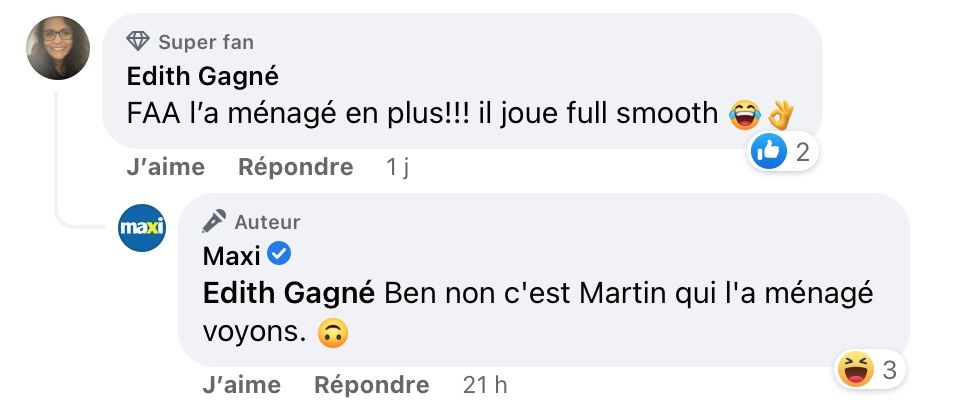Show who reacted via the count 3
Image resolution: width=980 pixels, height=408 pixels.
tap(889, 370)
